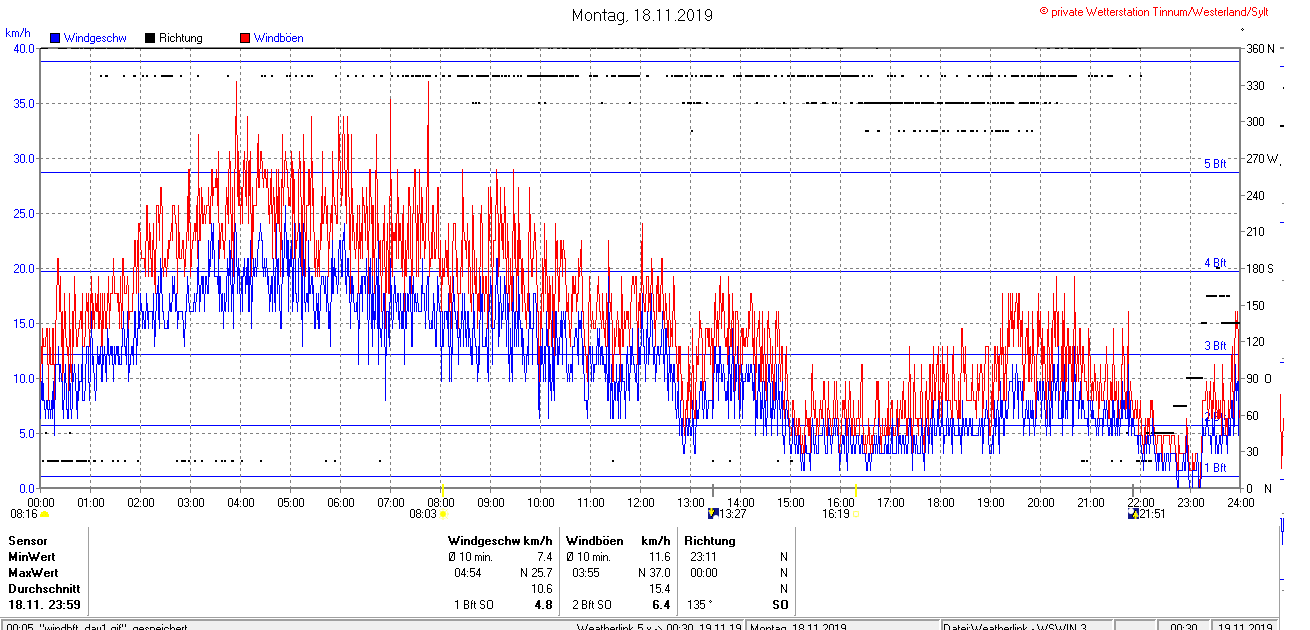Image resolution: width=1310 pixels, height=630 pixels.
Task: Click the 35.0 speed axis value
Action: click(22, 104)
